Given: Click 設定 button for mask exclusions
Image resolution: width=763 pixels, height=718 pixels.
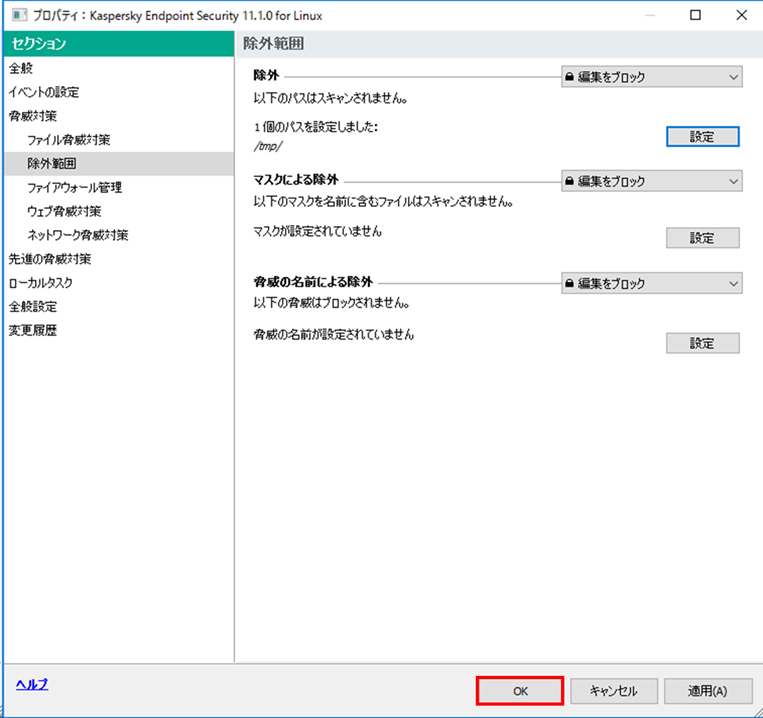Looking at the screenshot, I should click(702, 238).
